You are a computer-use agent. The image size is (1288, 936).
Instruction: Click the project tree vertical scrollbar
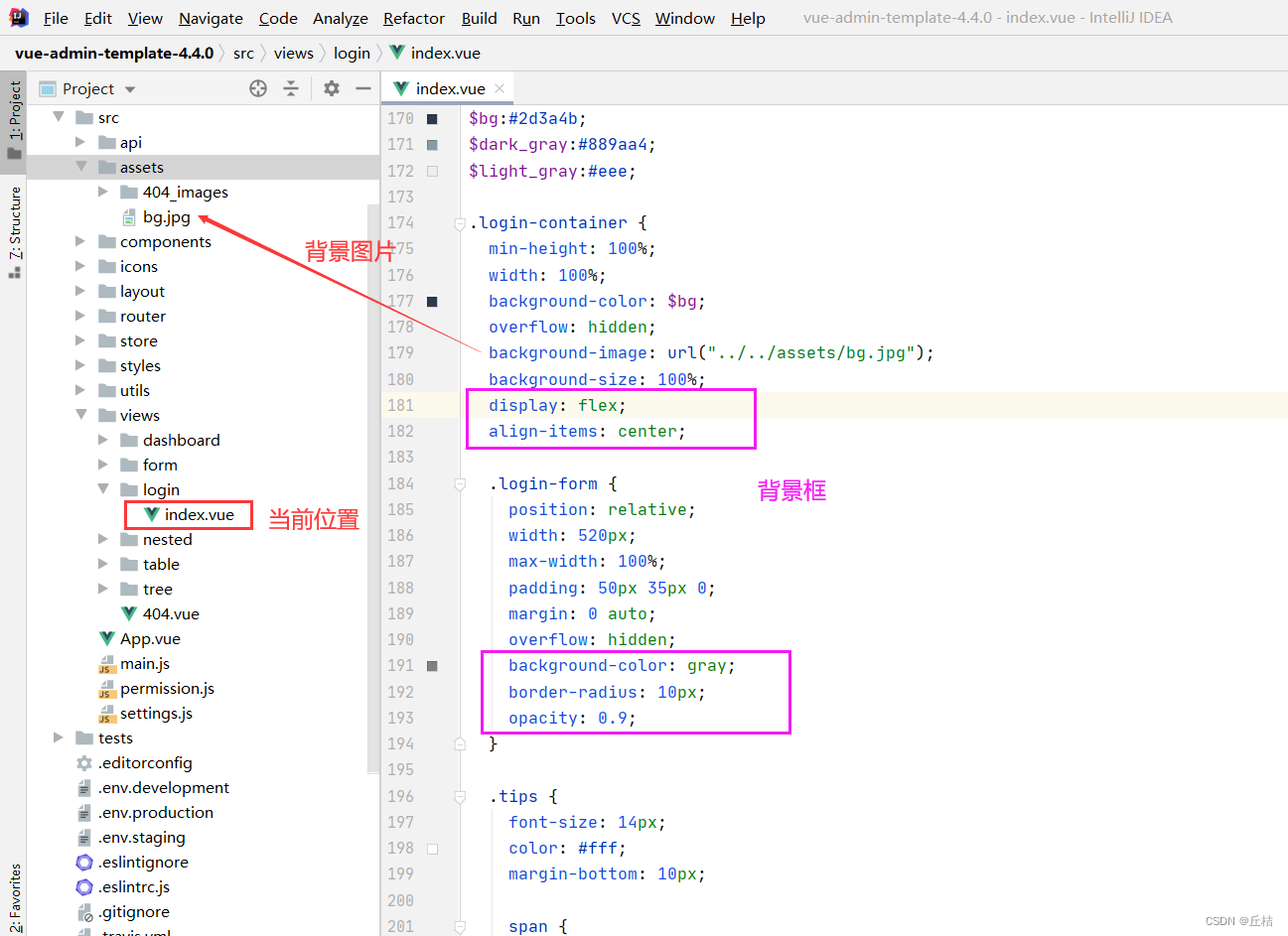coord(373,488)
